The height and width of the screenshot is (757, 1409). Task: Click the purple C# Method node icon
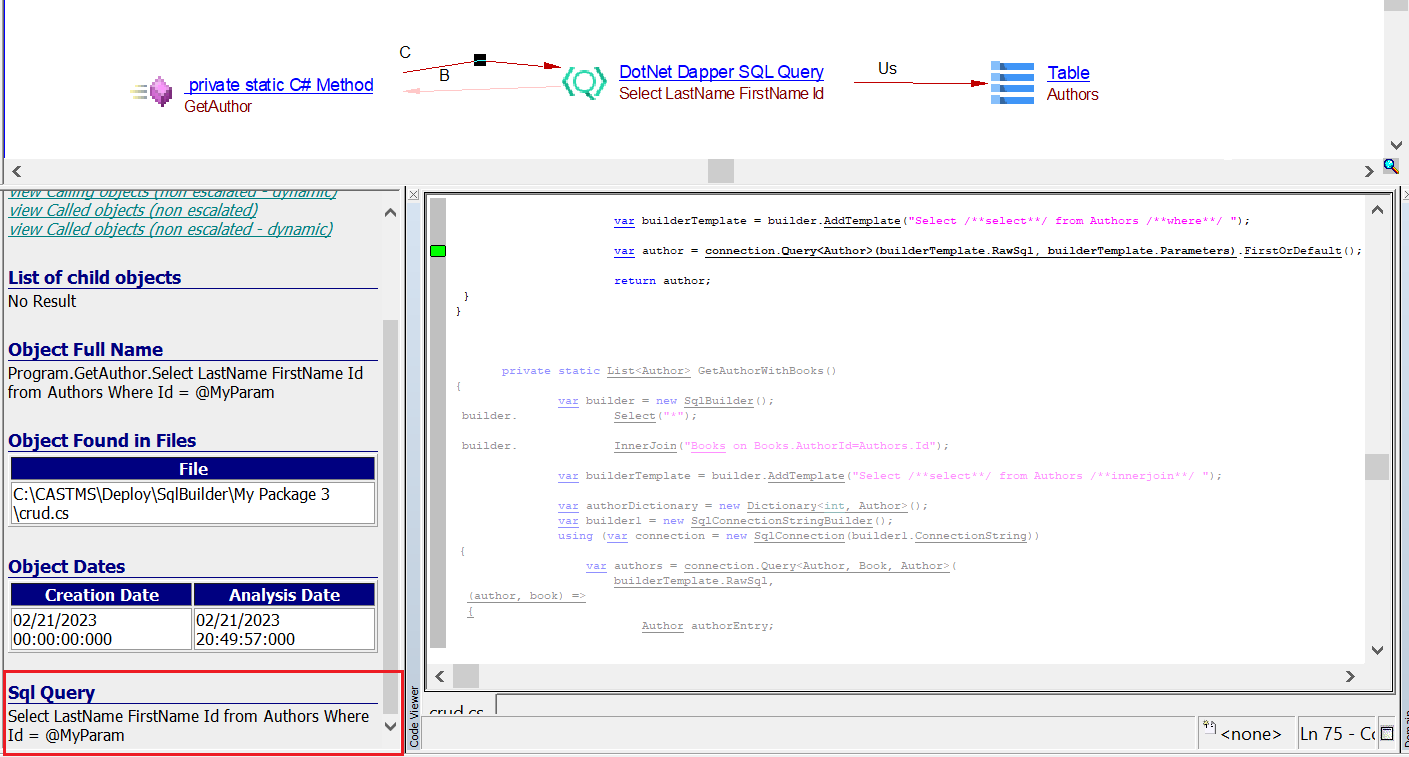tap(160, 92)
